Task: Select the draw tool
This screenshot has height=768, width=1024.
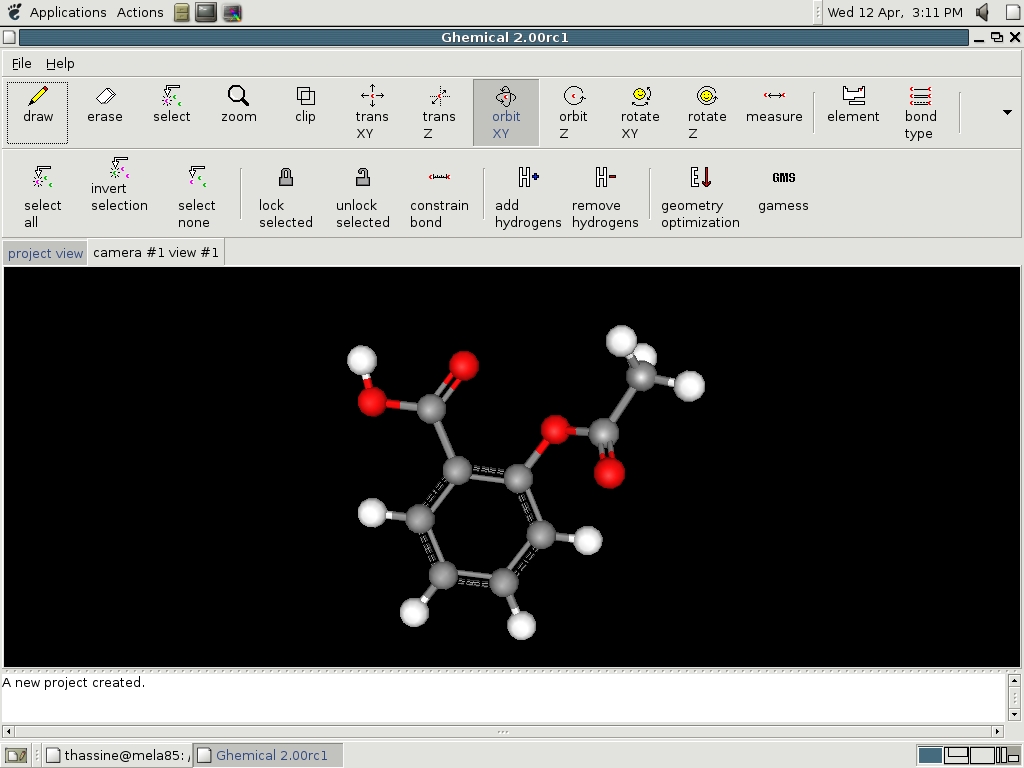Action: (x=37, y=112)
